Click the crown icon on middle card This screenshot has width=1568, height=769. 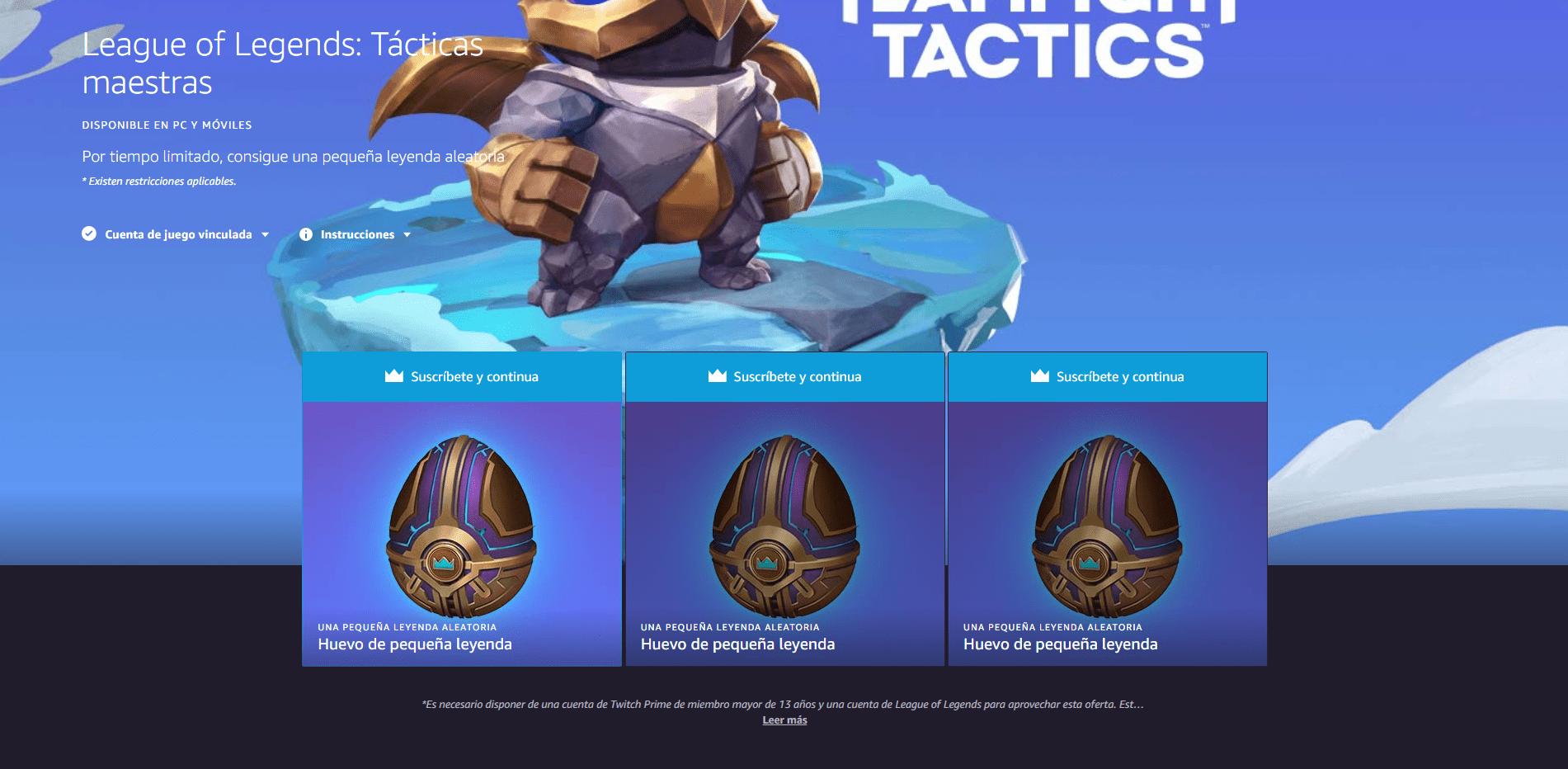click(x=717, y=376)
